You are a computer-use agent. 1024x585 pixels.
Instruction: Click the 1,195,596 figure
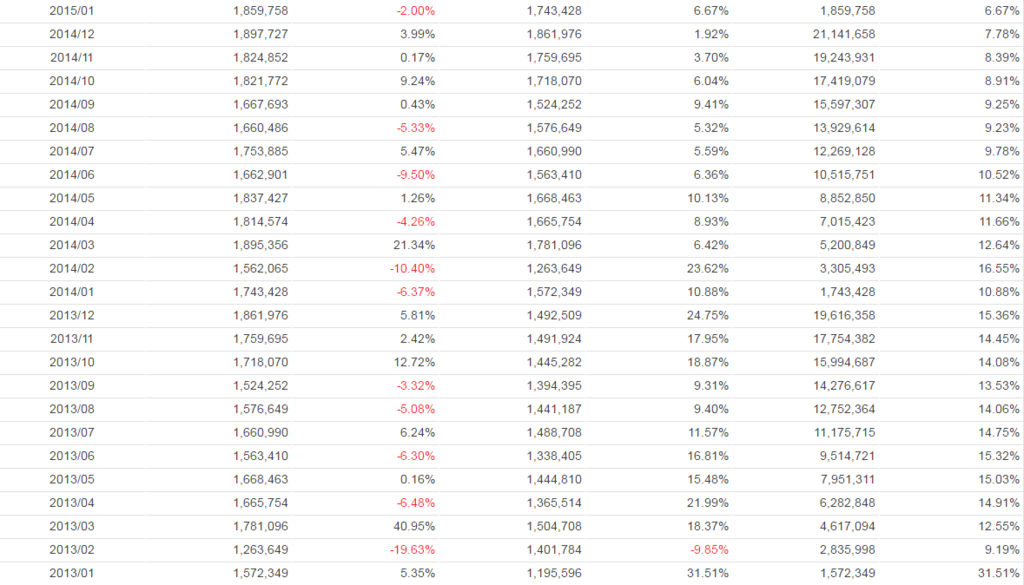(x=554, y=573)
